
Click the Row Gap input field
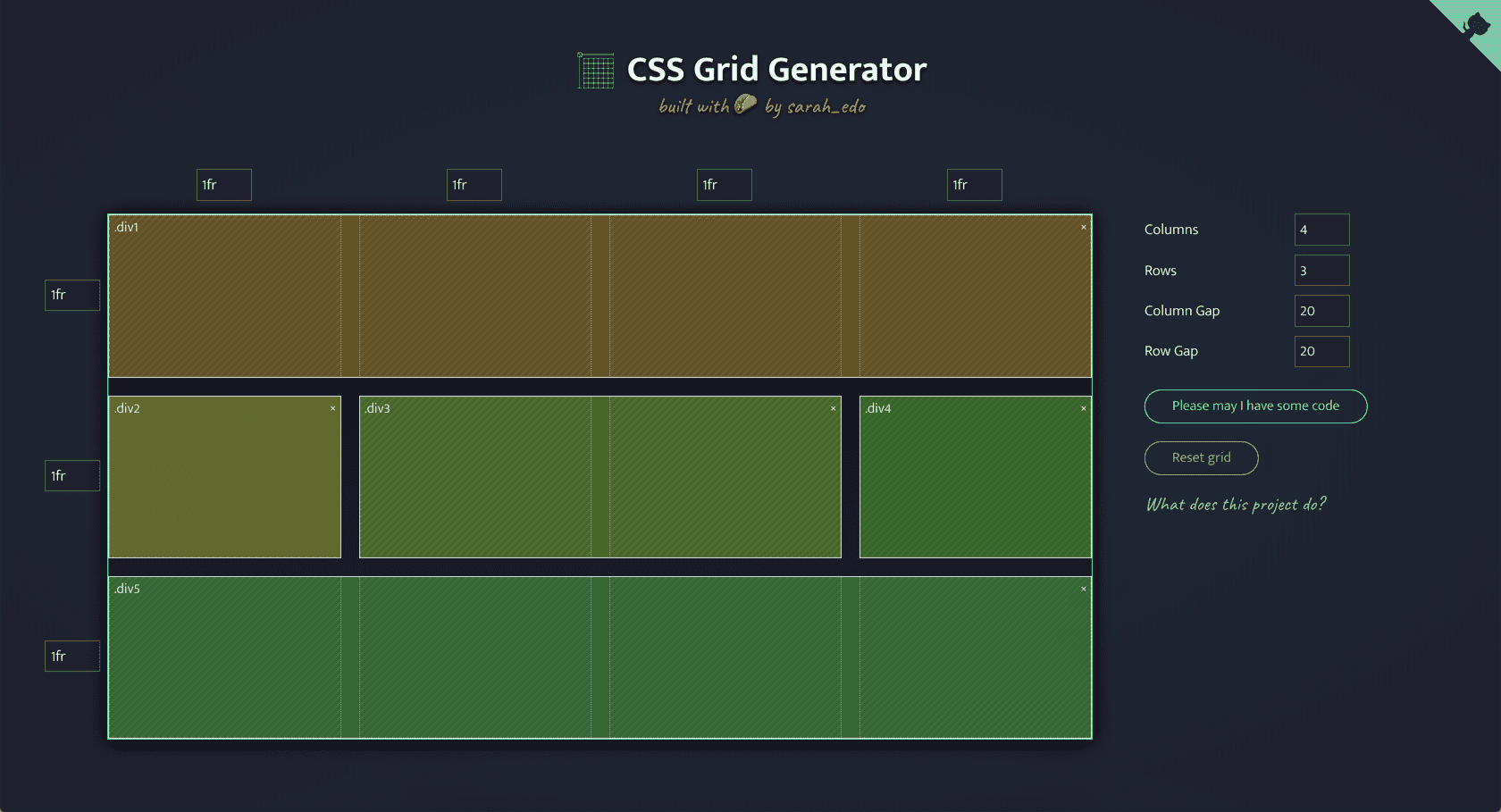pyautogui.click(x=1321, y=351)
